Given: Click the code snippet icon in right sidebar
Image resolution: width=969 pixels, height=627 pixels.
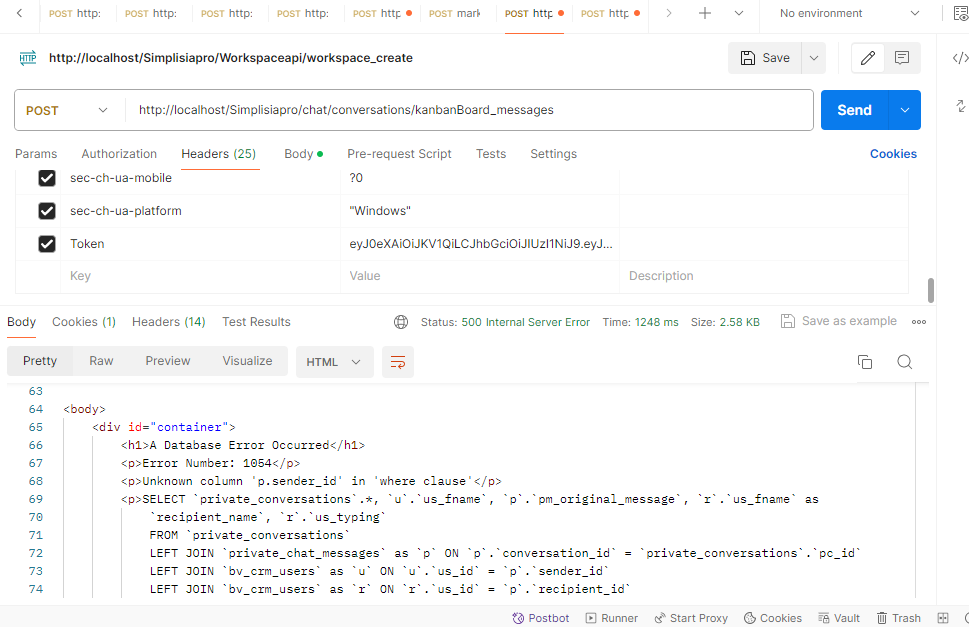Looking at the screenshot, I should (960, 58).
